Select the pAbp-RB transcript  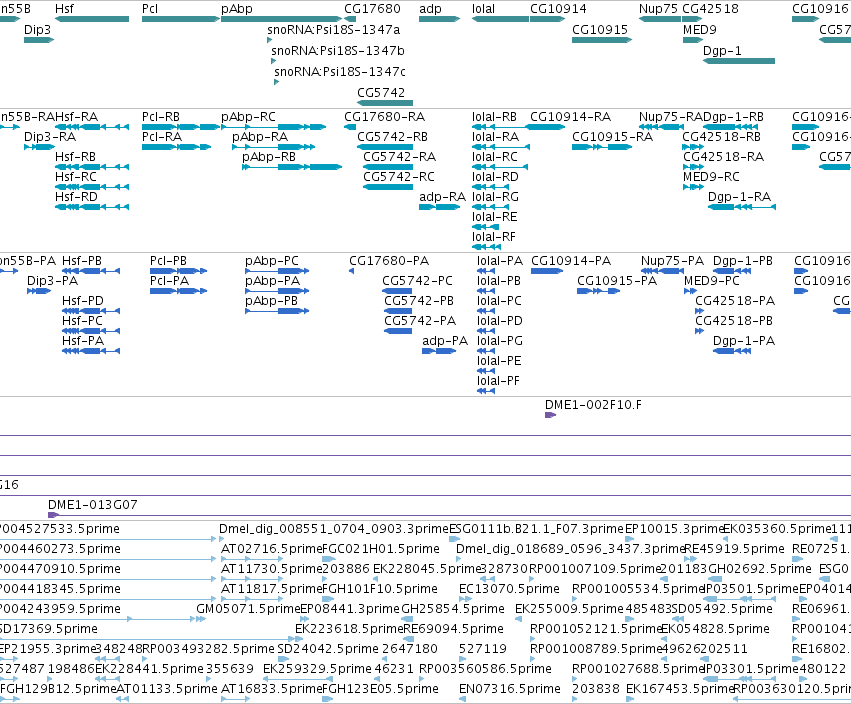coord(292,167)
